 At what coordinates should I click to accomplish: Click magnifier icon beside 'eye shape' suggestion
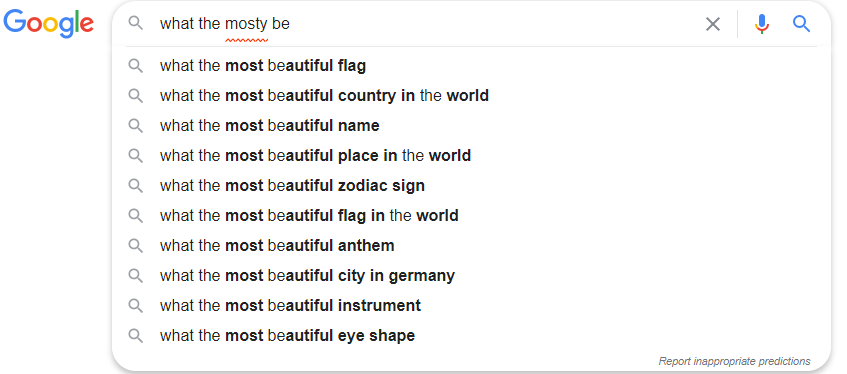pyautogui.click(x=136, y=336)
